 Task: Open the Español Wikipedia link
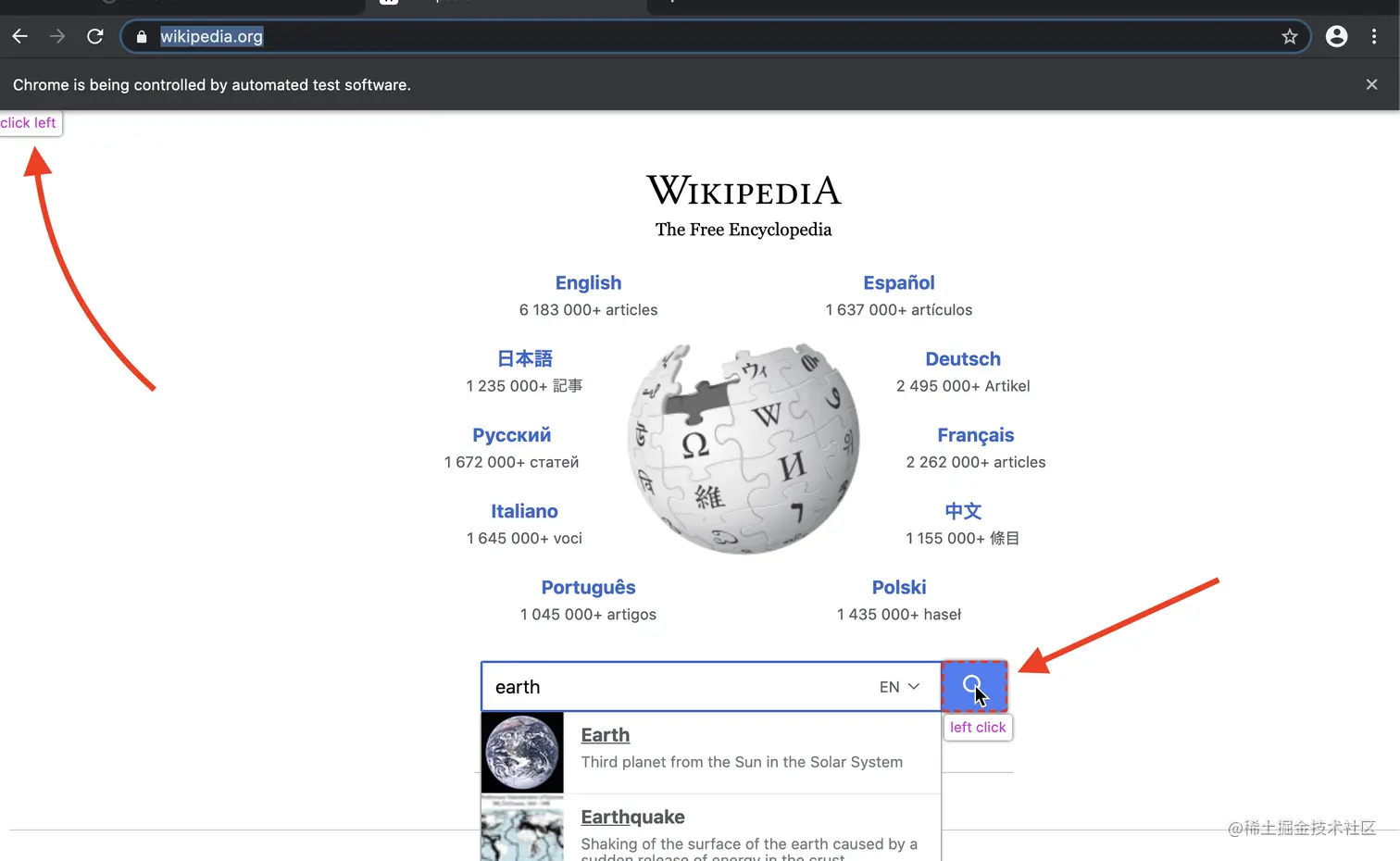point(899,283)
